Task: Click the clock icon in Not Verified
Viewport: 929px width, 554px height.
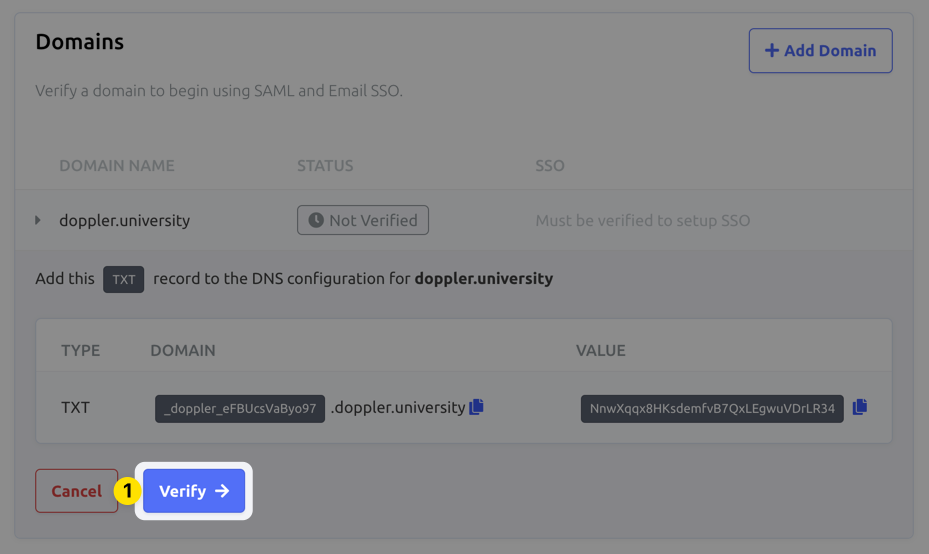Action: [x=316, y=220]
